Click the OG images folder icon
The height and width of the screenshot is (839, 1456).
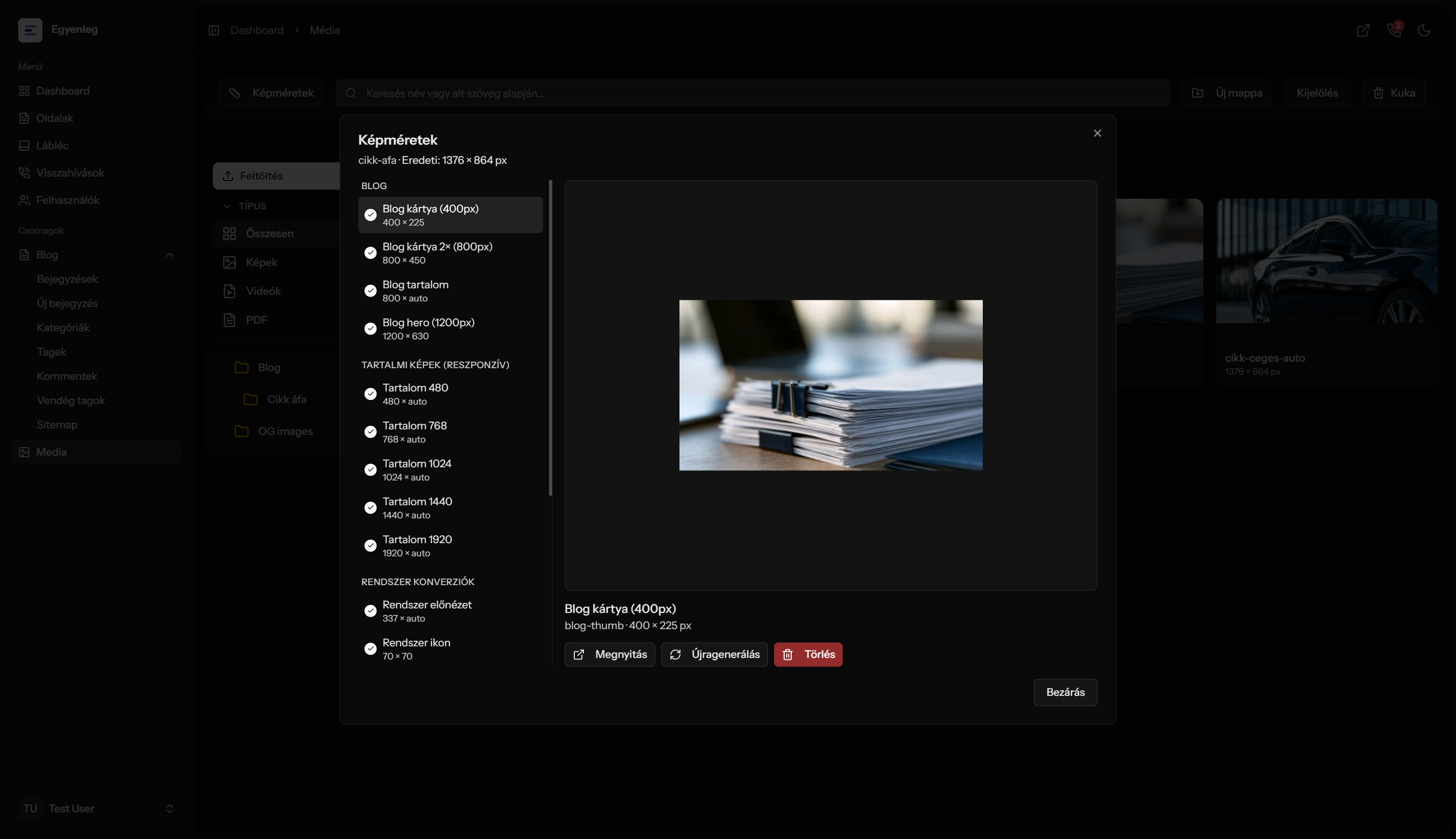[x=242, y=431]
